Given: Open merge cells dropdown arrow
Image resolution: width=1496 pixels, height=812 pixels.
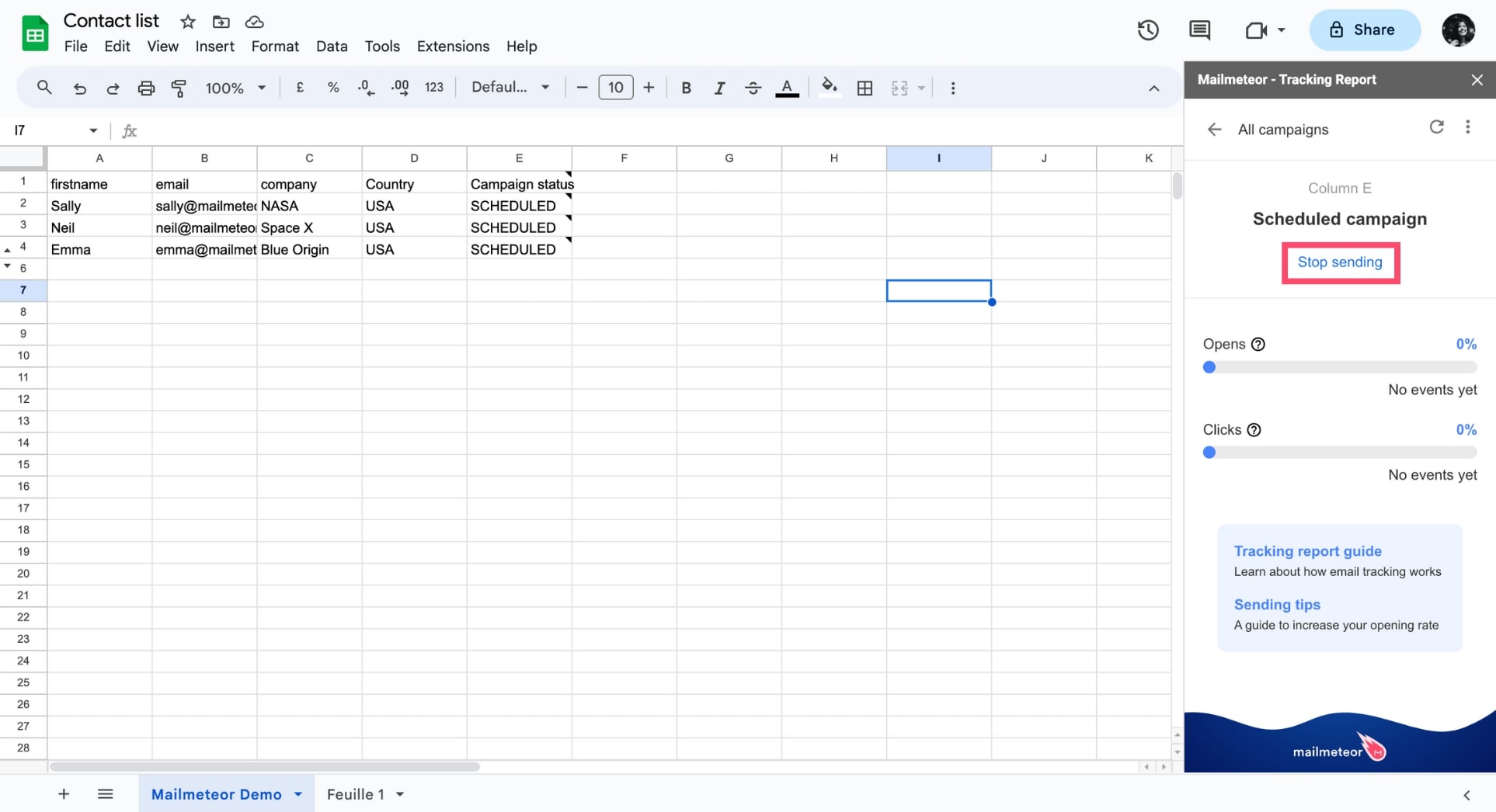Looking at the screenshot, I should [x=921, y=88].
